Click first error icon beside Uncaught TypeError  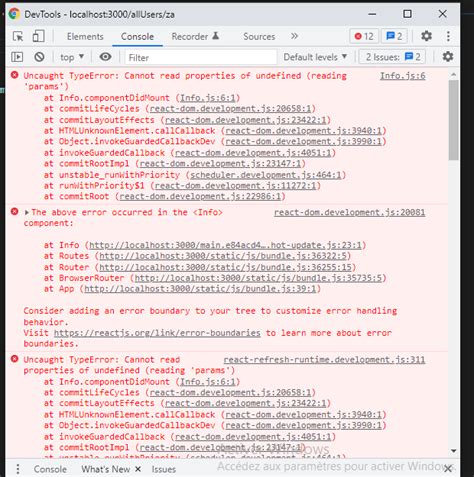(15, 75)
